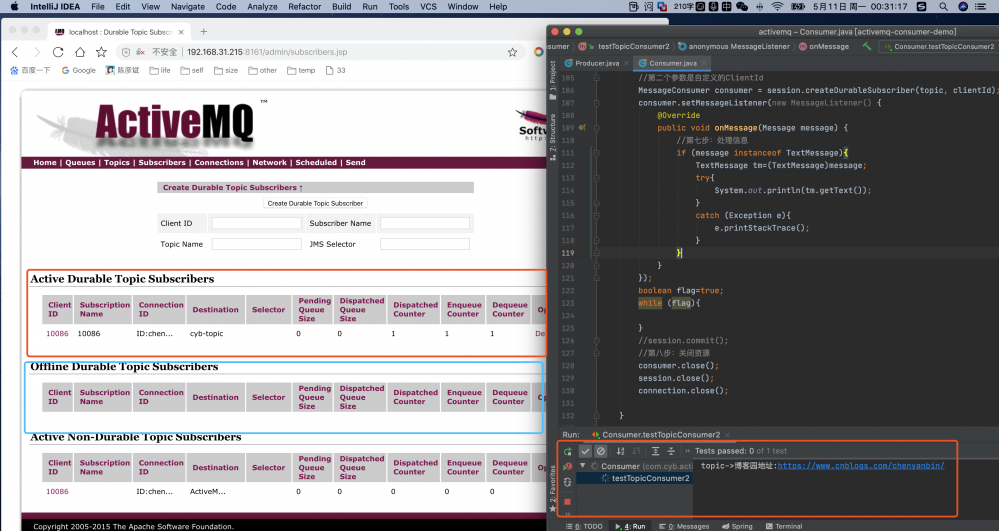The height and width of the screenshot is (531, 999).
Task: Focus the Topic Name input field
Action: (x=257, y=244)
